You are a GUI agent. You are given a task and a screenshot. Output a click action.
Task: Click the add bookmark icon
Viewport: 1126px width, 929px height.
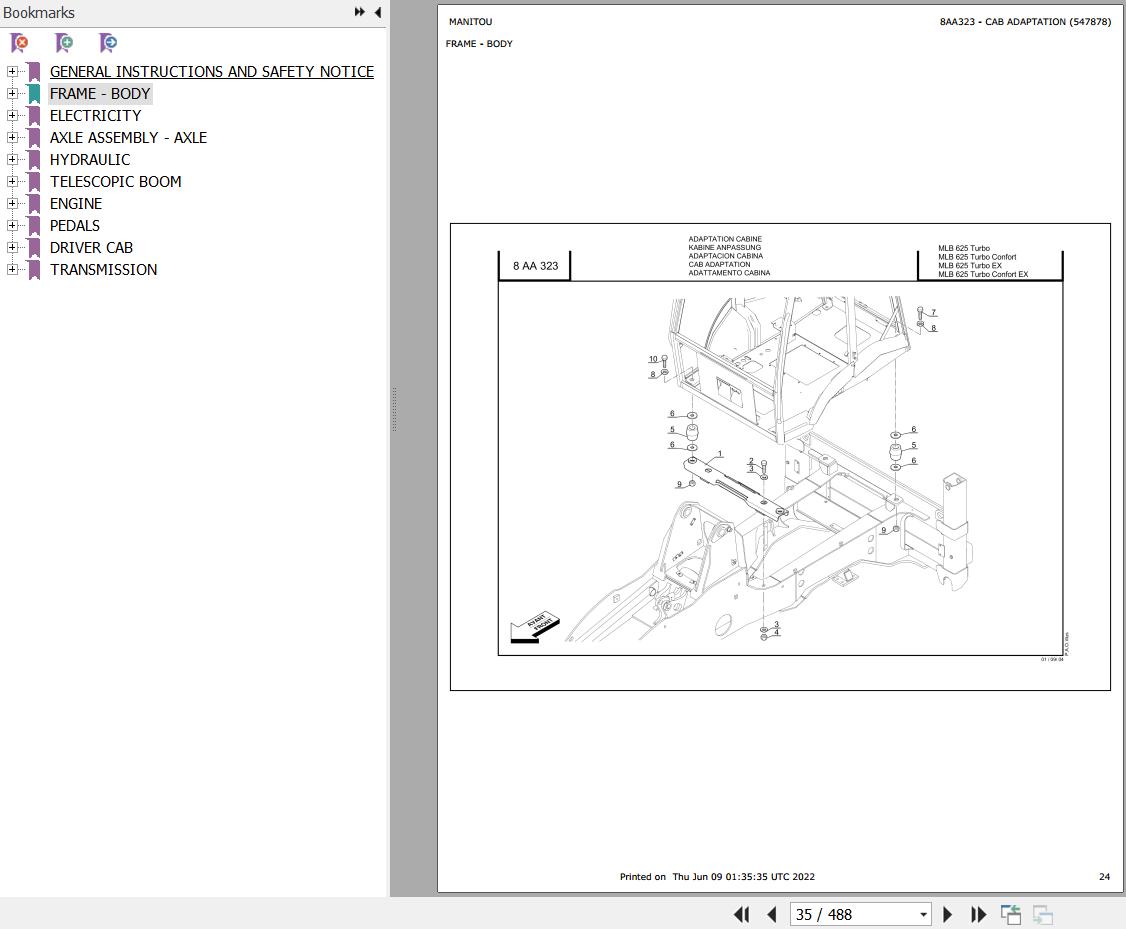[64, 43]
